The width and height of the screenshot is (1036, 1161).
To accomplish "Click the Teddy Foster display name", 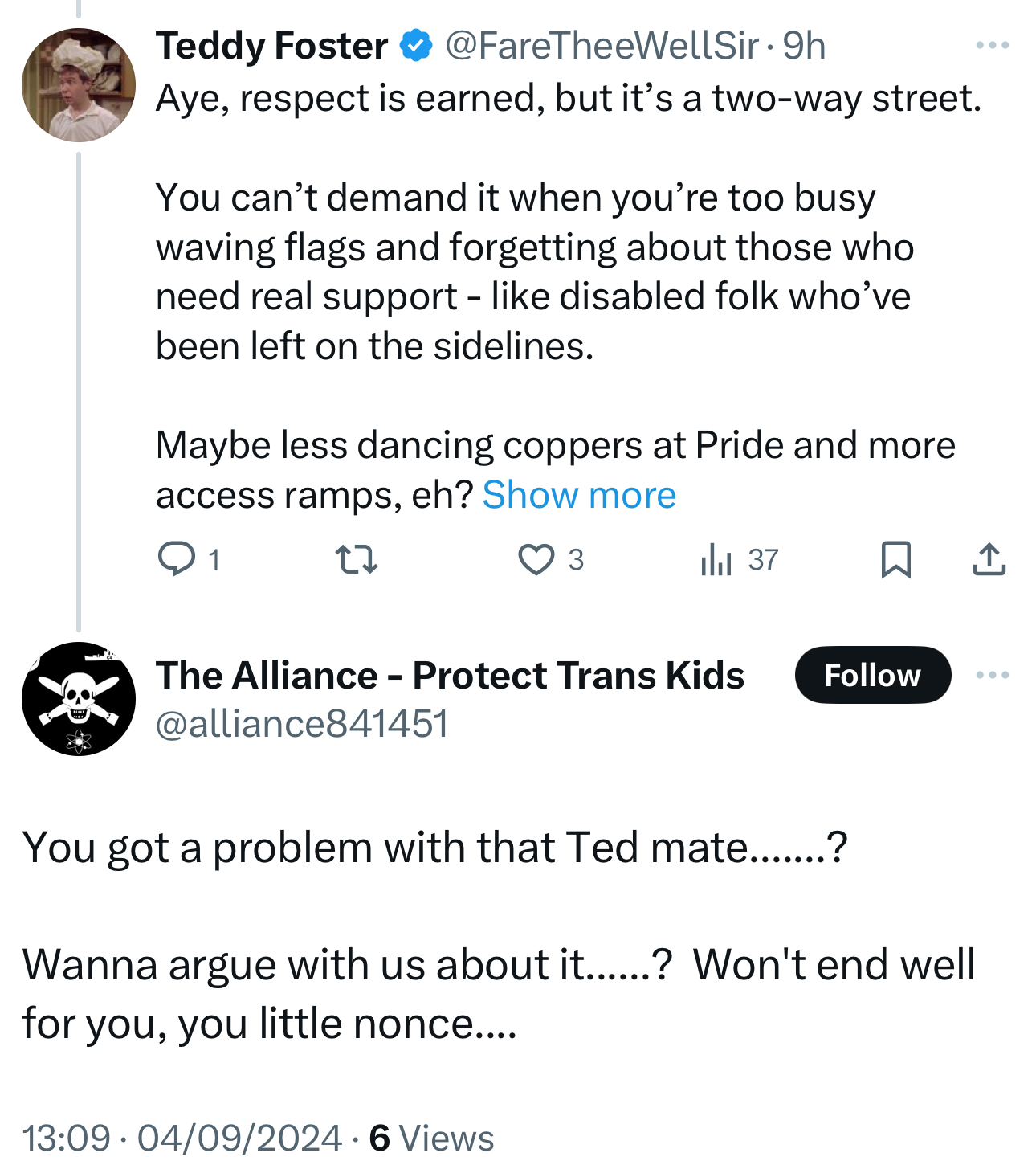I will pos(271,46).
